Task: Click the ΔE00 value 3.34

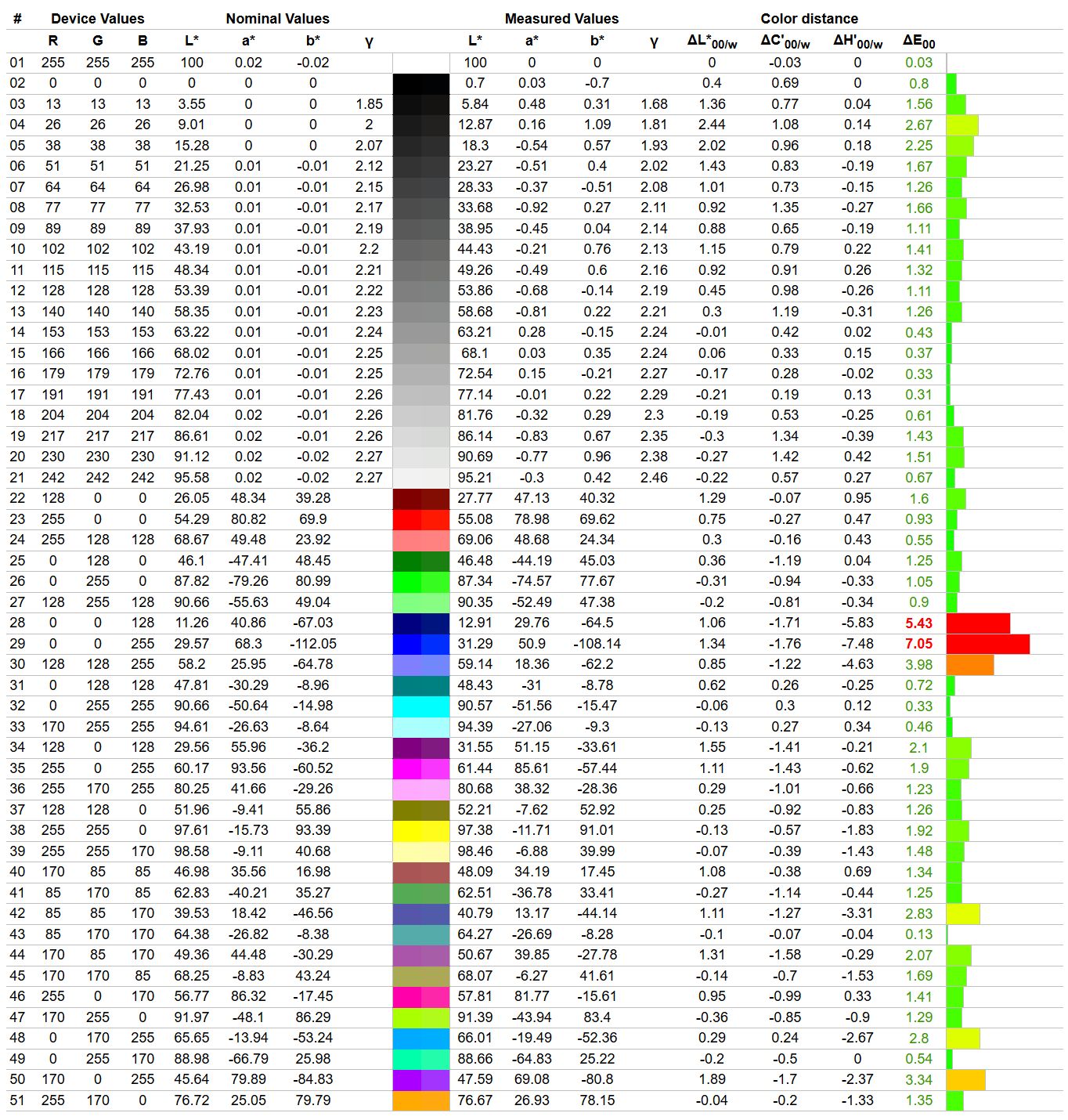Action: coord(918,1080)
